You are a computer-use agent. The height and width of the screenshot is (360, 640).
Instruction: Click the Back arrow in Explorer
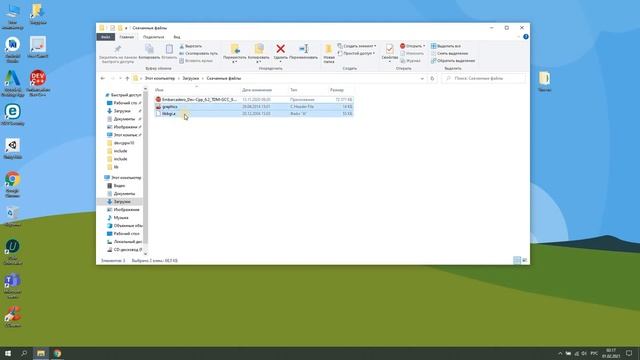(x=102, y=78)
